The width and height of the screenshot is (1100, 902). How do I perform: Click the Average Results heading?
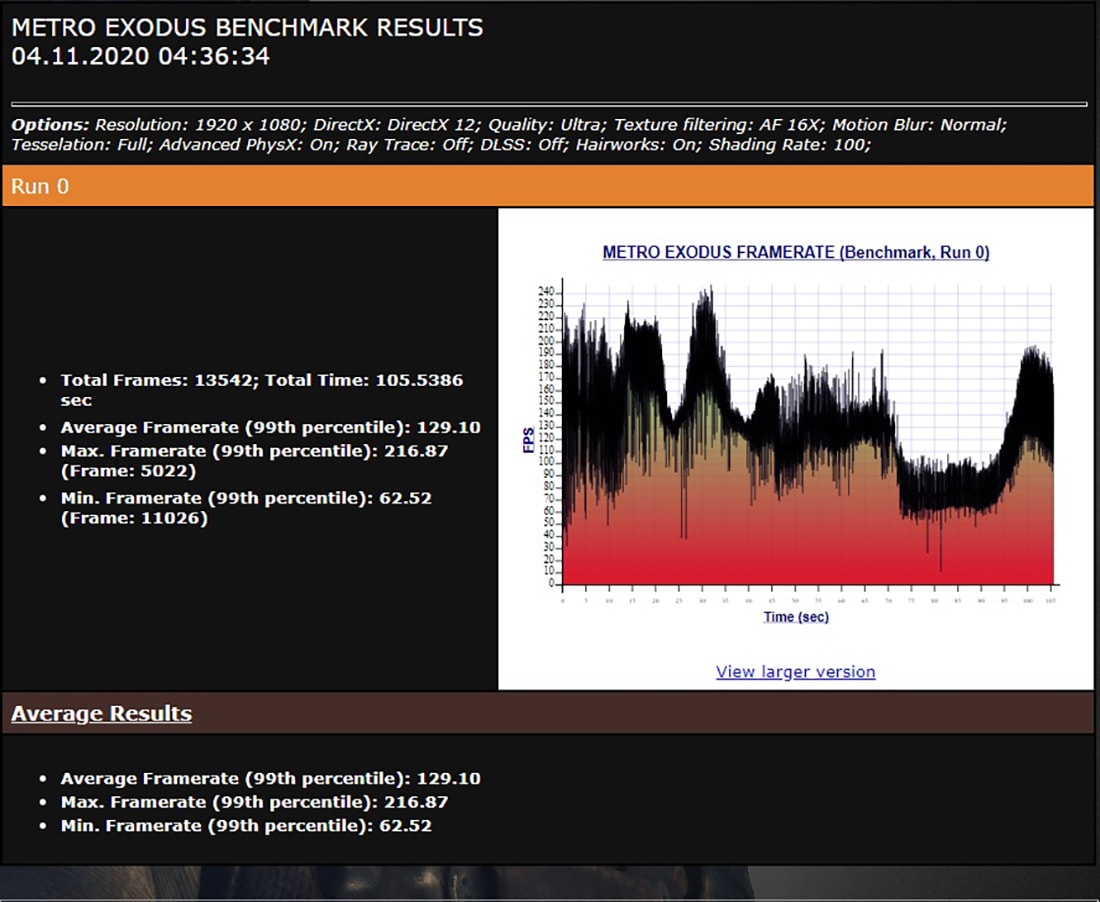point(101,713)
